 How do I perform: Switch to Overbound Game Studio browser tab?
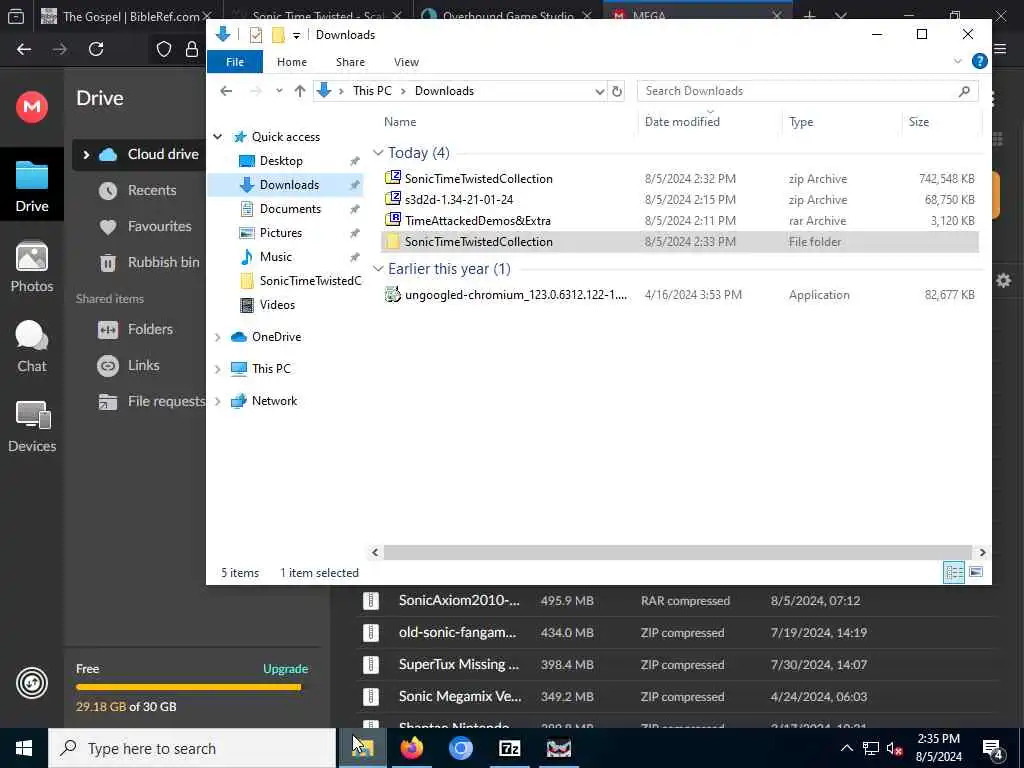click(507, 16)
